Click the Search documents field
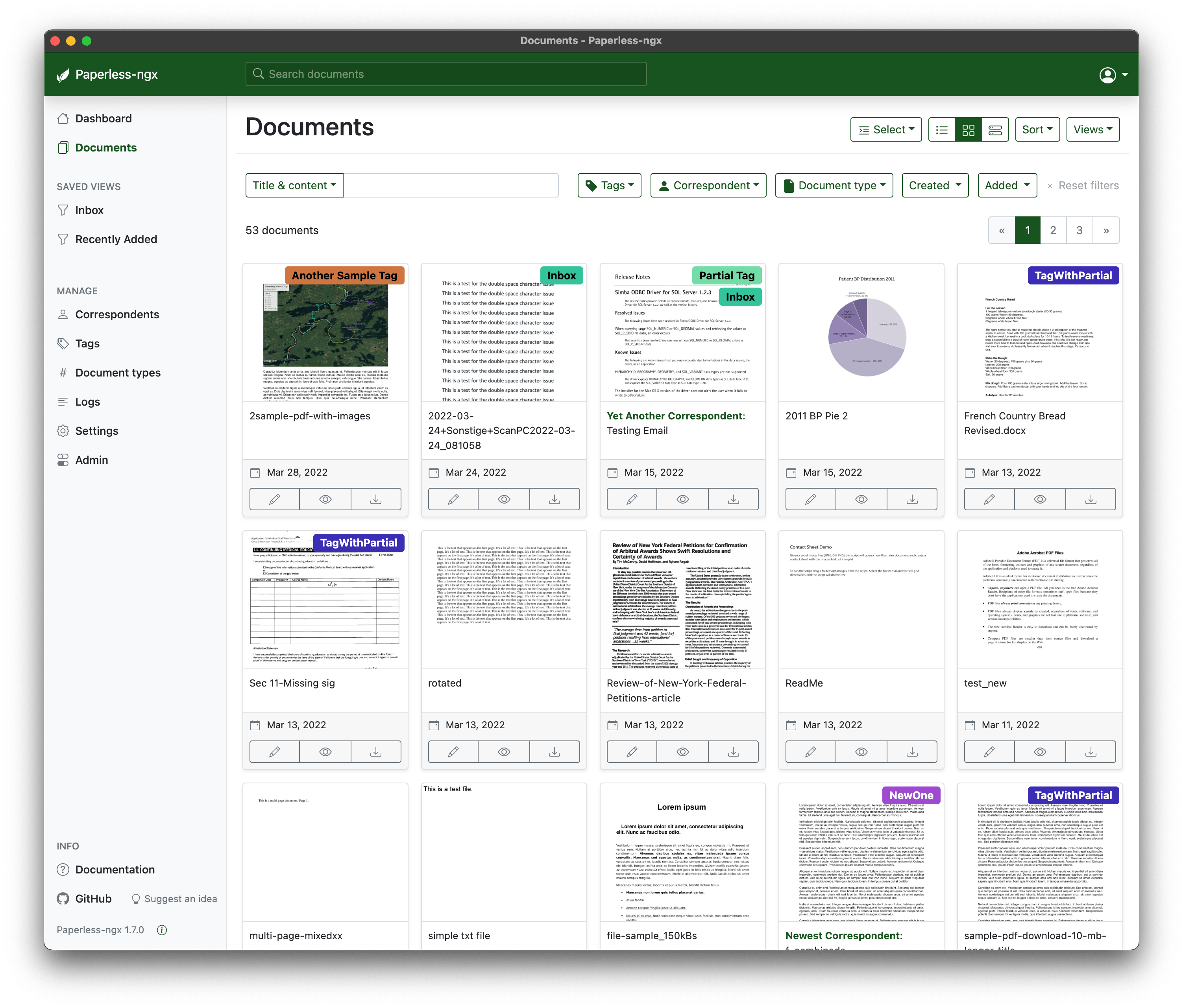The width and height of the screenshot is (1183, 1008). 446,74
